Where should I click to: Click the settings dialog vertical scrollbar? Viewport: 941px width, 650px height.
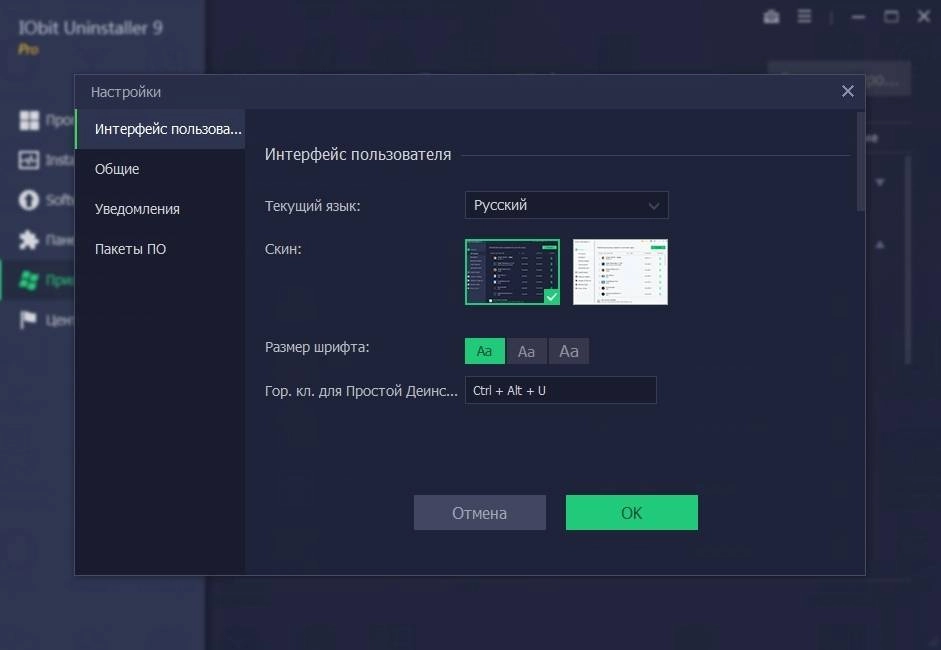point(861,162)
